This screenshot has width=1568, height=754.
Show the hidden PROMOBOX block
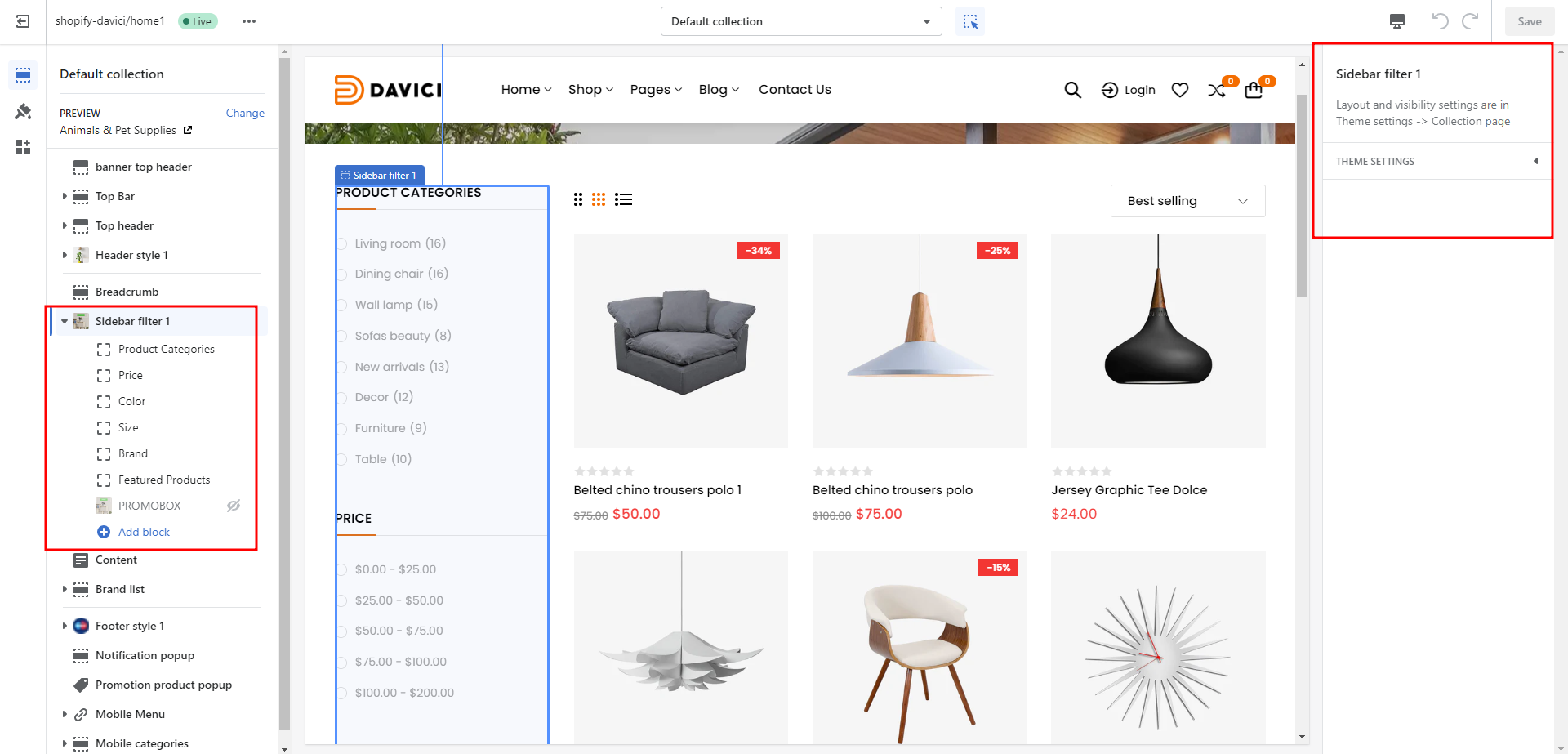tap(234, 506)
